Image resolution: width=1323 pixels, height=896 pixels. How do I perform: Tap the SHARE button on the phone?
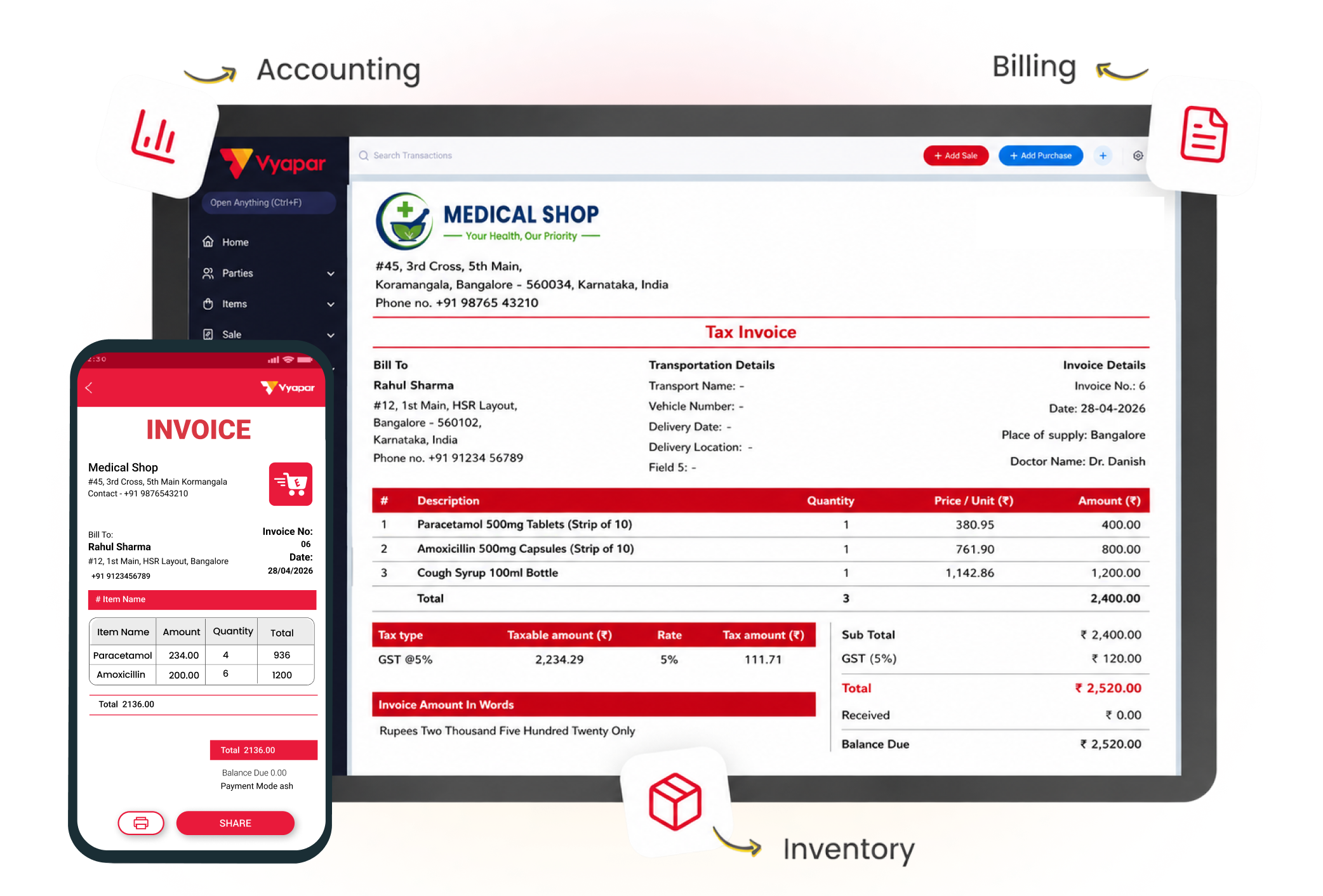tap(236, 823)
